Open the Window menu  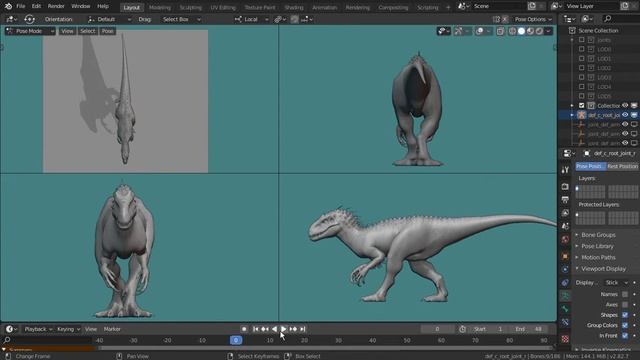80,6
